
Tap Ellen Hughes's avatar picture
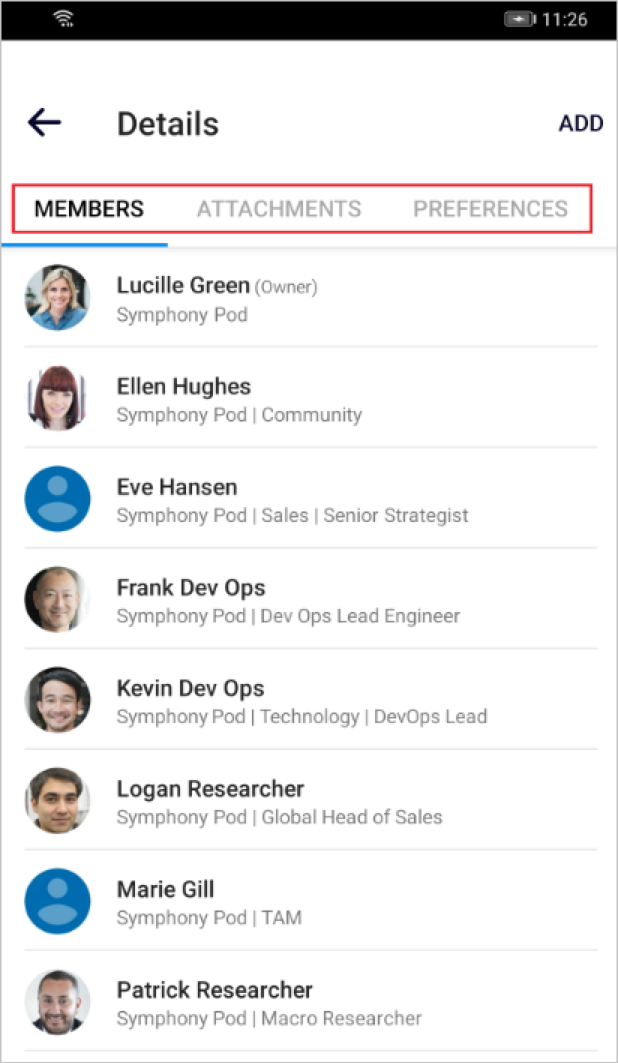pos(58,398)
